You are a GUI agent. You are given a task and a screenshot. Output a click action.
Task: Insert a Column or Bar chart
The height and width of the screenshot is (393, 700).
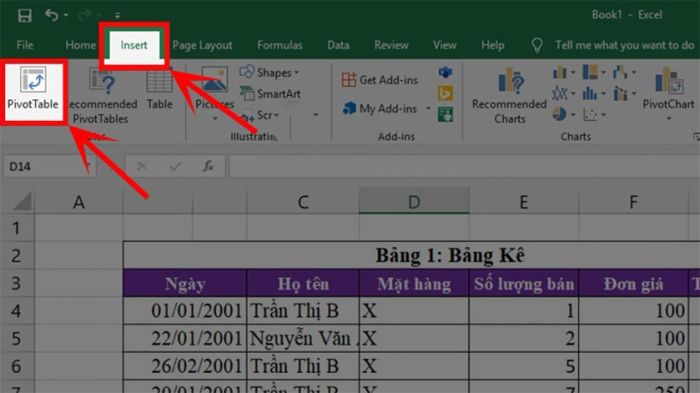tap(564, 72)
